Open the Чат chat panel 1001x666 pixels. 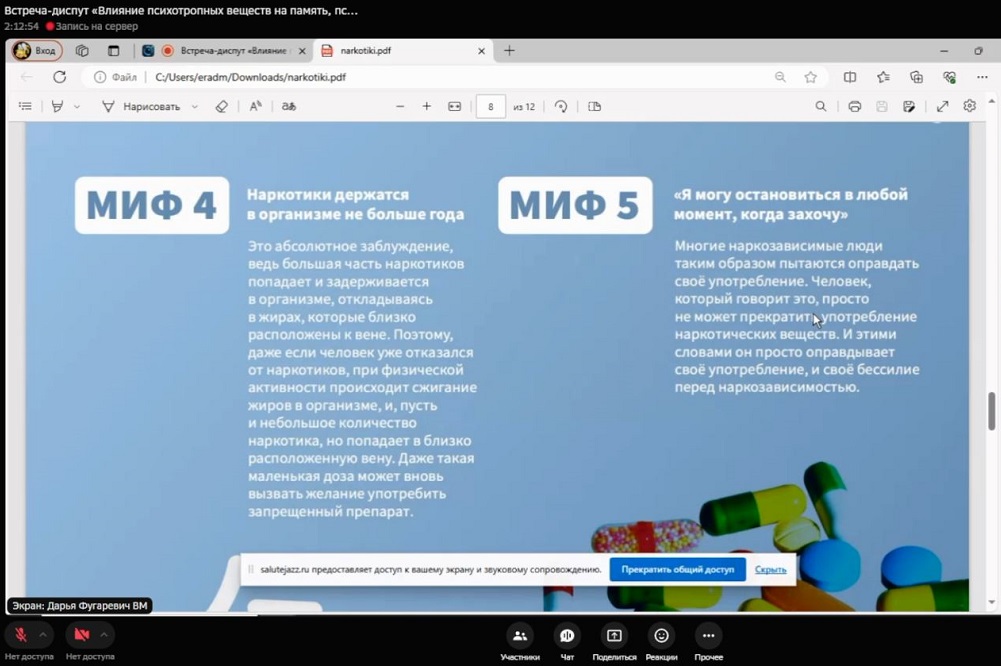[567, 636]
